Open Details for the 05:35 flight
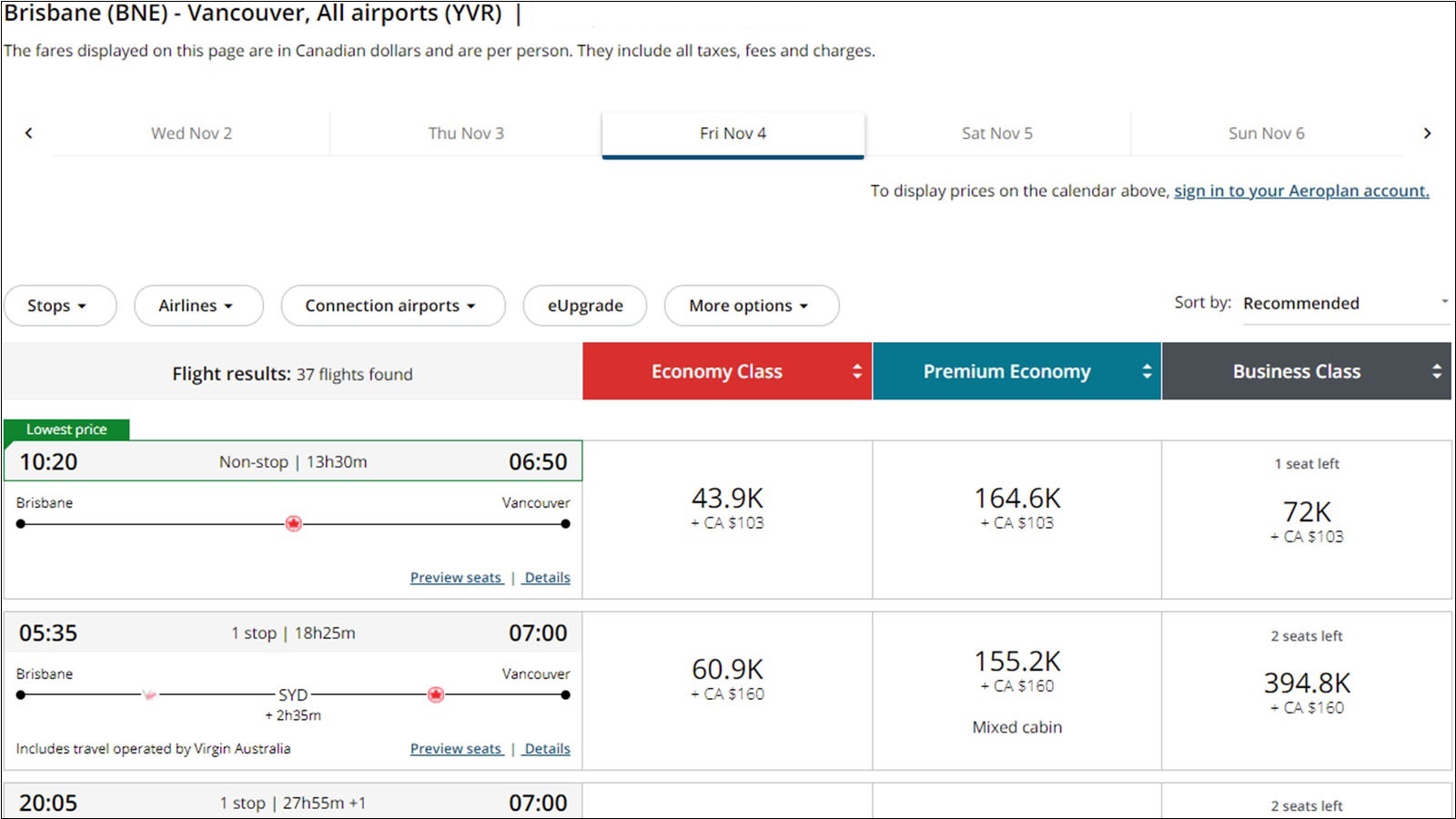1456x819 pixels. point(547,748)
